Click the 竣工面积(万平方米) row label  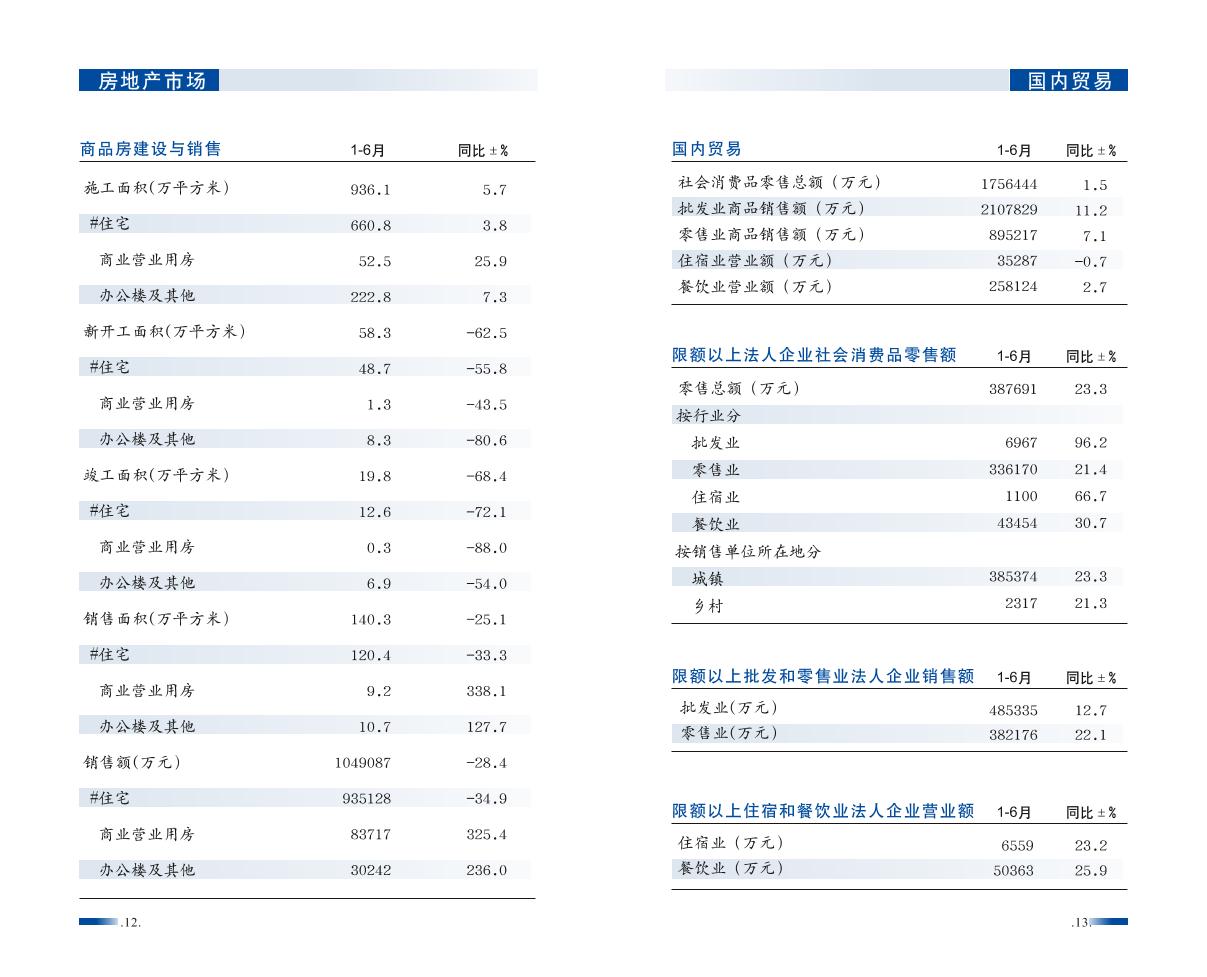tap(156, 476)
